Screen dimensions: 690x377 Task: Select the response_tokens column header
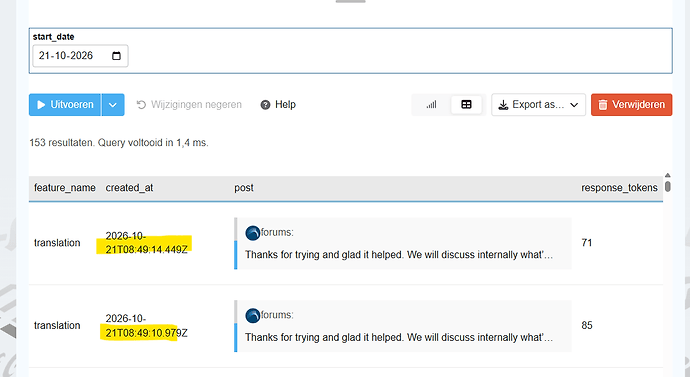coord(619,188)
